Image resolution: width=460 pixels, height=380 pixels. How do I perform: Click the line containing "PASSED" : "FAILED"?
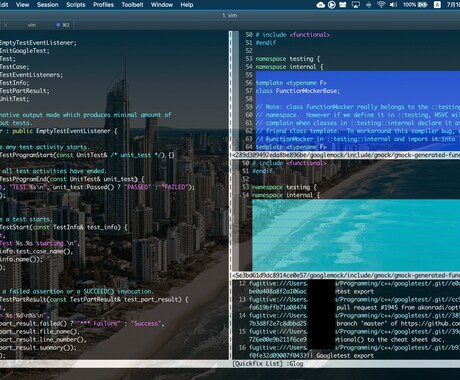(97, 187)
